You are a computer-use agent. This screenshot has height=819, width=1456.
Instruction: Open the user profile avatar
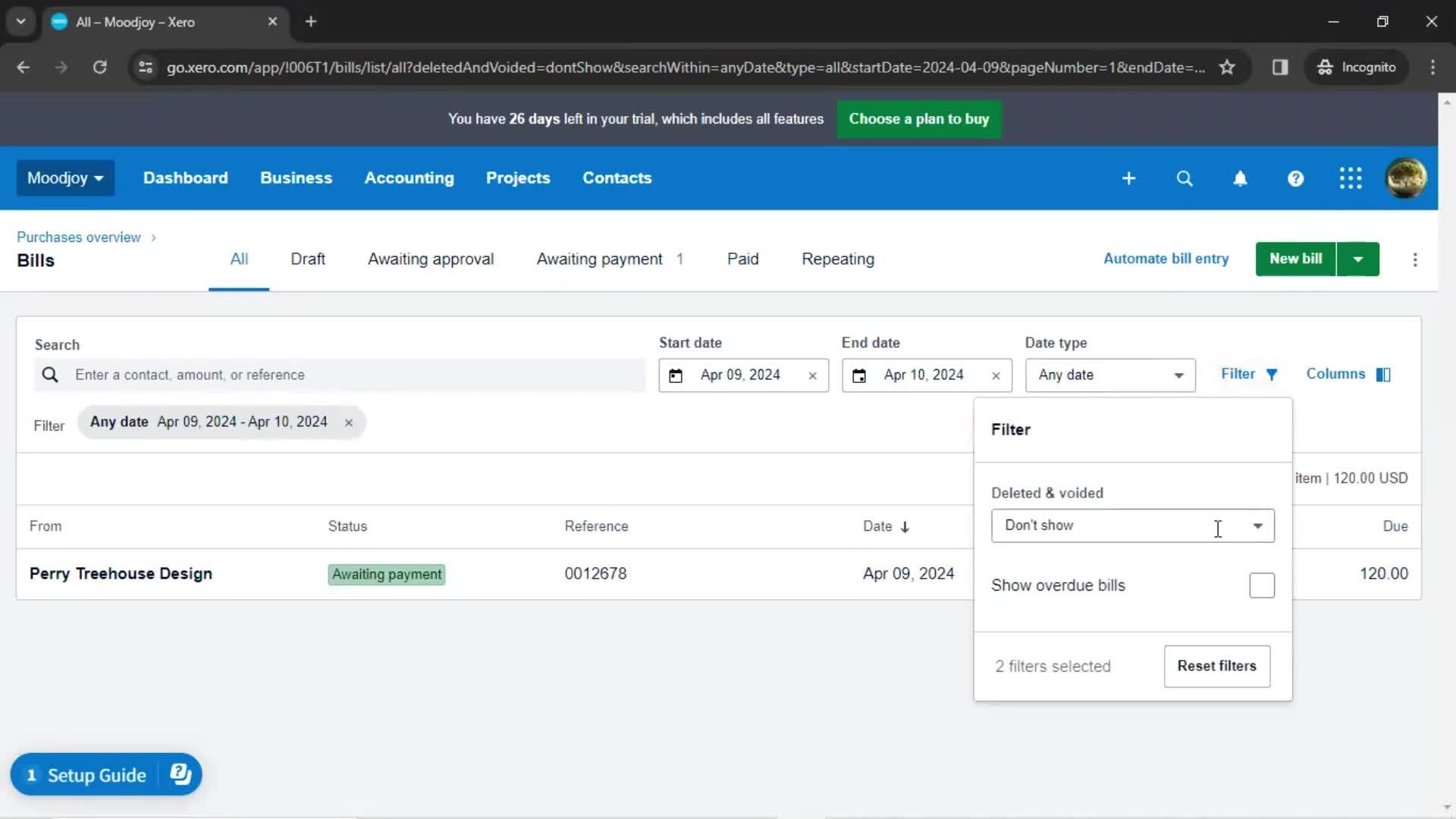click(1406, 178)
